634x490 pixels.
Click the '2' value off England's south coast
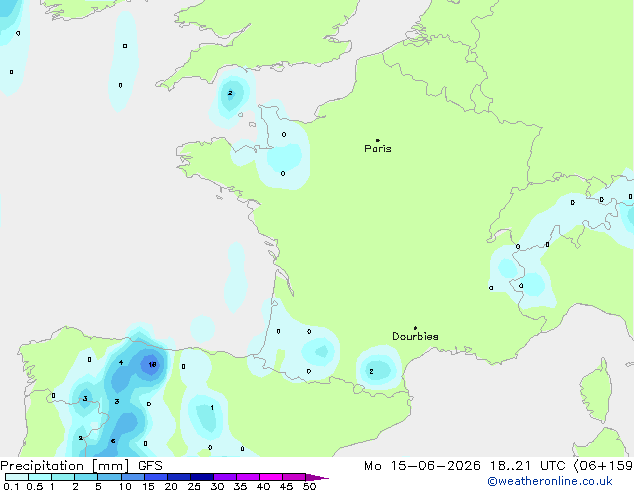(230, 93)
